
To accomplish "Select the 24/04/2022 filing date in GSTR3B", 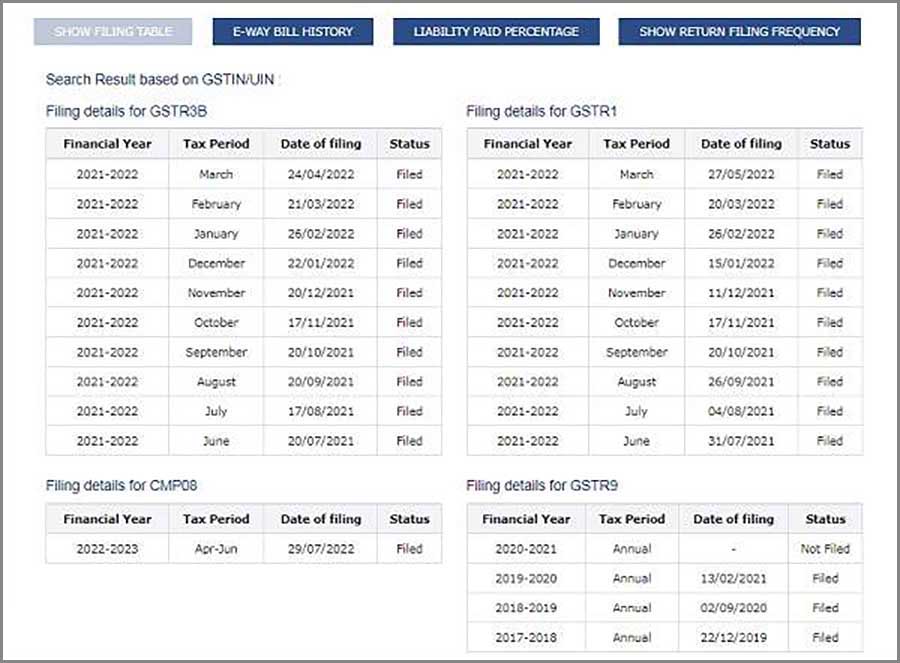I will (x=320, y=174).
